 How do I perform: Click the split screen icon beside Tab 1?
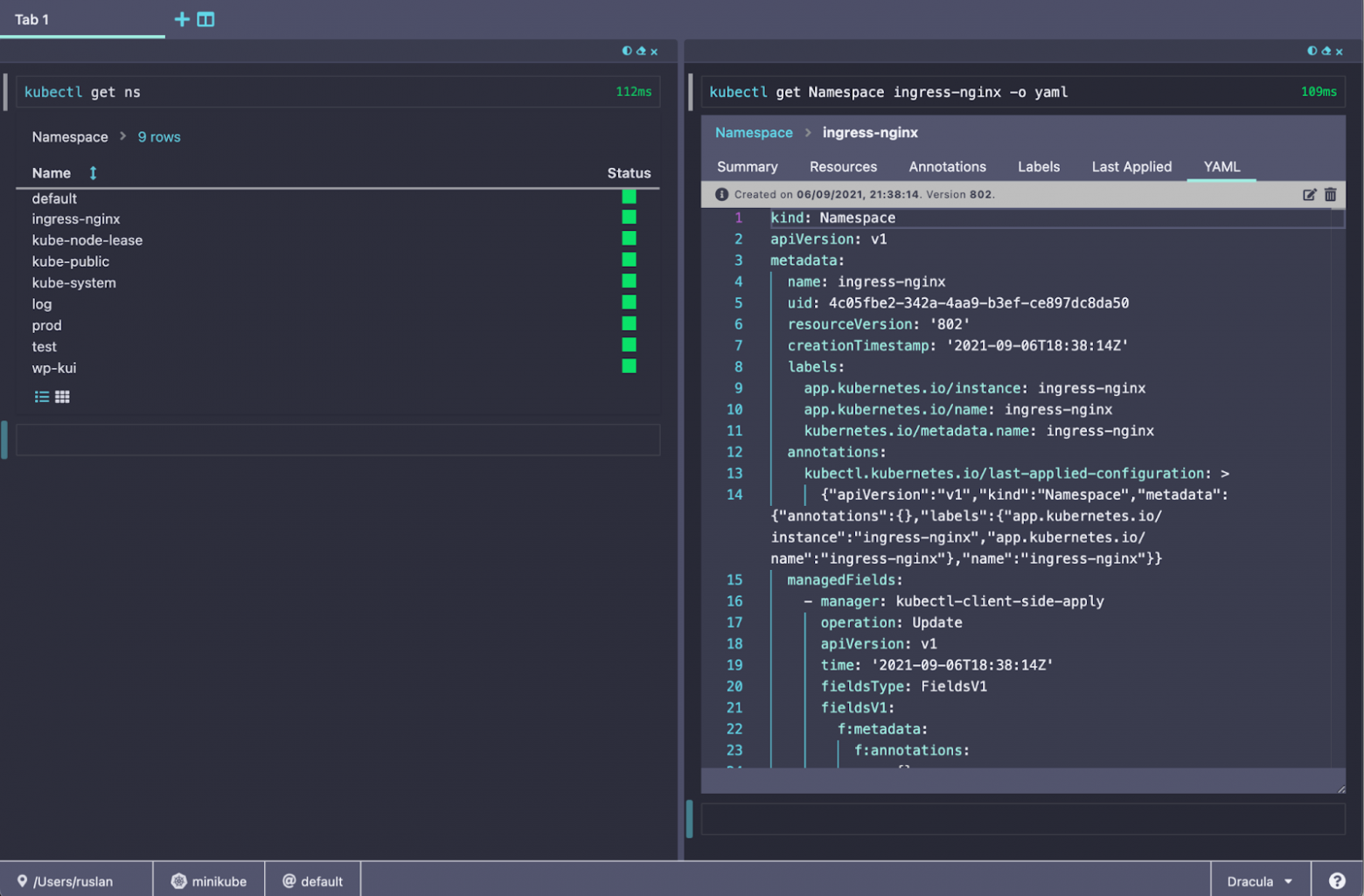pos(205,19)
